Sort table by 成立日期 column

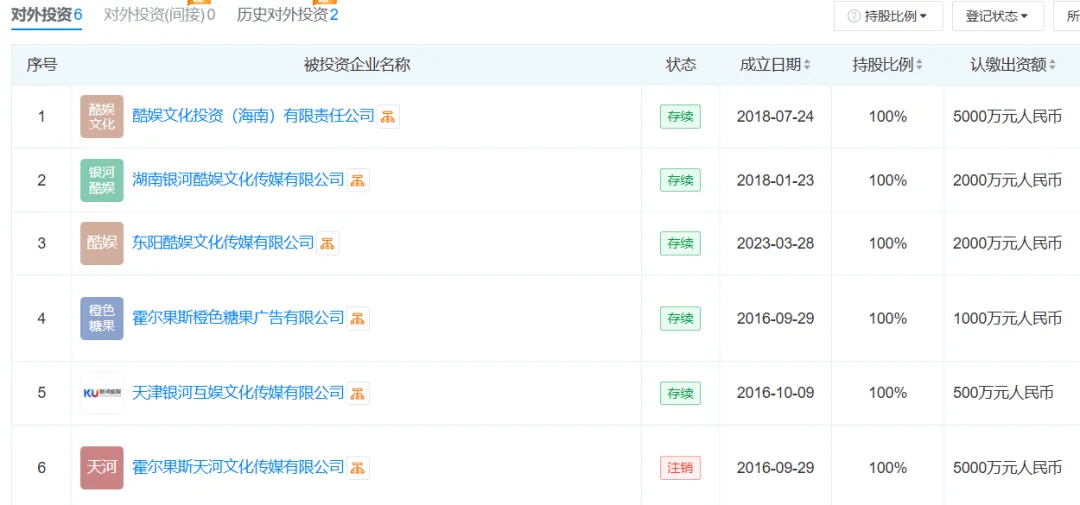(775, 65)
